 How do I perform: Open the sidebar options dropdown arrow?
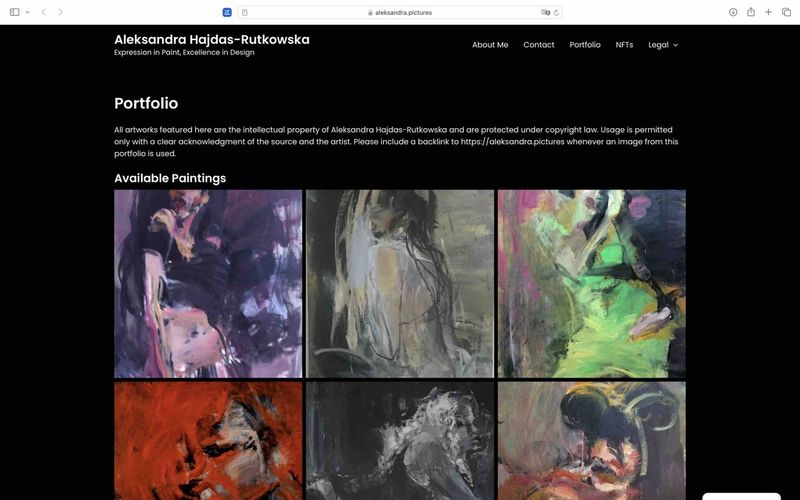coord(28,12)
